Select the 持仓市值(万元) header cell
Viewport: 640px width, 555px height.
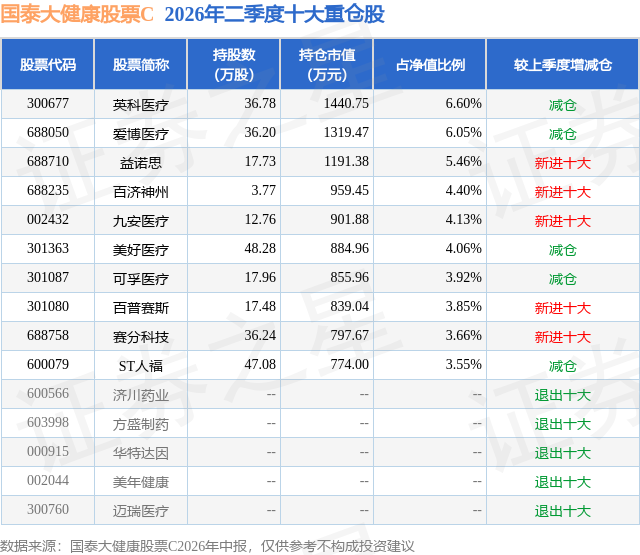[327, 64]
